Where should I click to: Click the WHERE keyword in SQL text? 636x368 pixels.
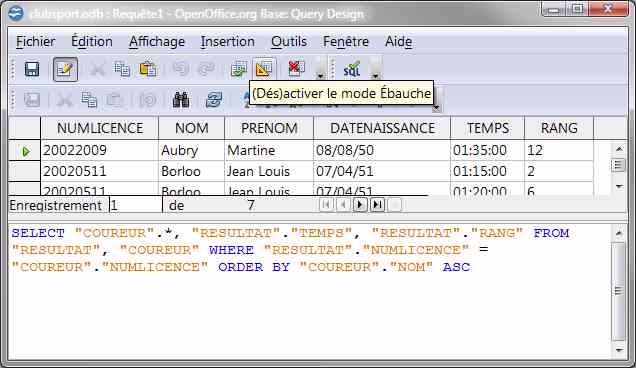pyautogui.click(x=232, y=250)
